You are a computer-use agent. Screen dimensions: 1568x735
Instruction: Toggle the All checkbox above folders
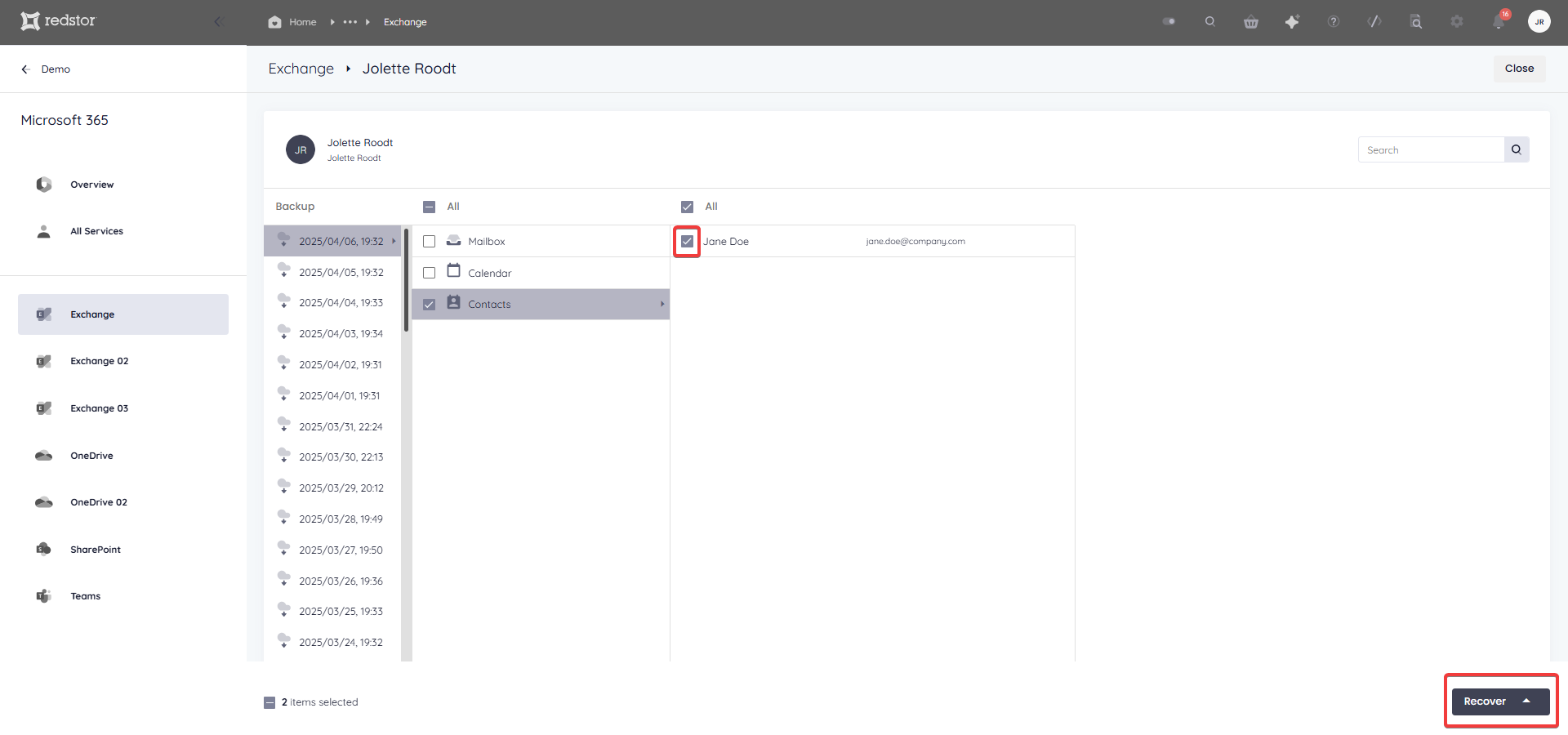tap(429, 207)
